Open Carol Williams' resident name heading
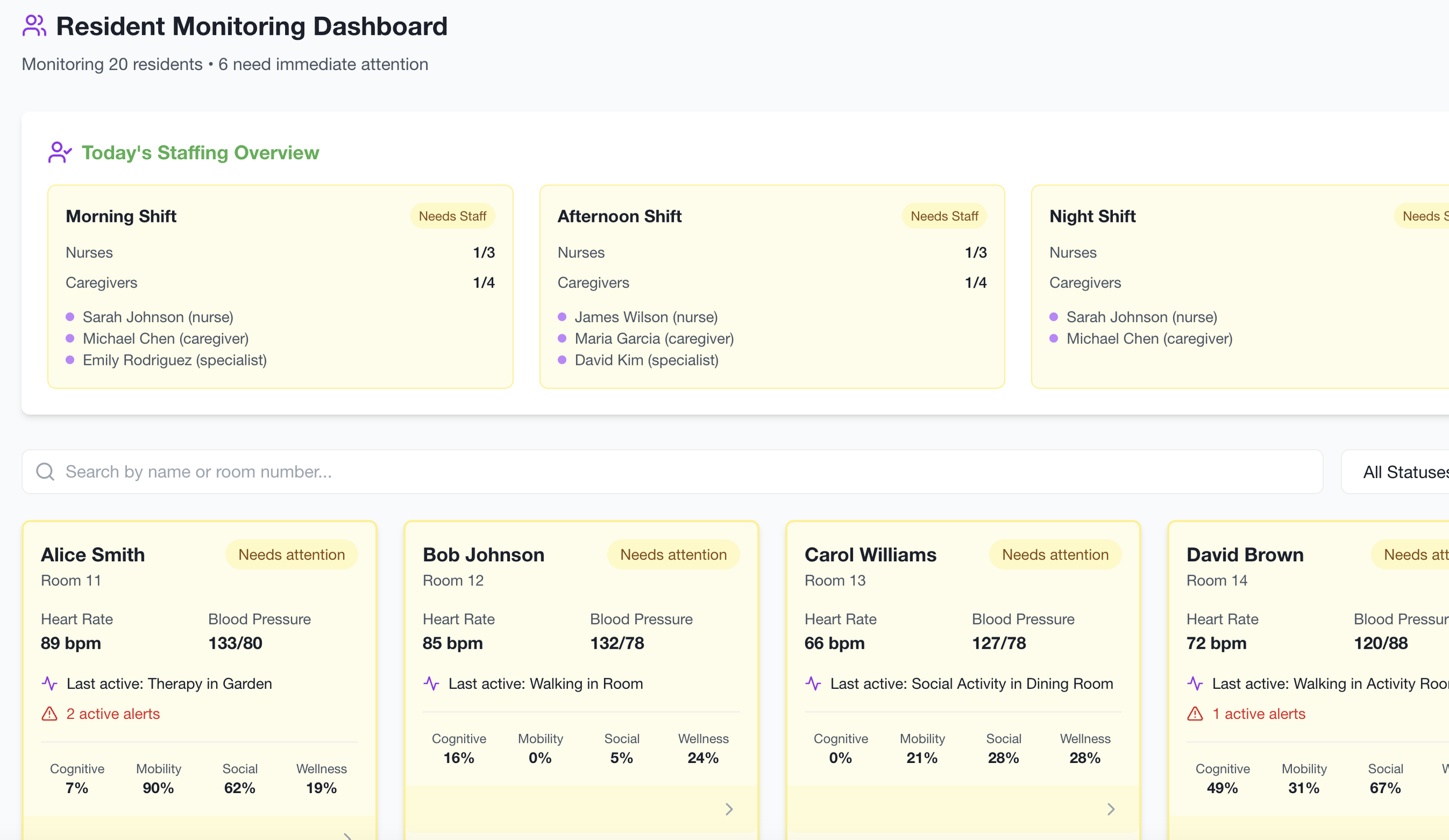The width and height of the screenshot is (1449, 840). pos(870,554)
